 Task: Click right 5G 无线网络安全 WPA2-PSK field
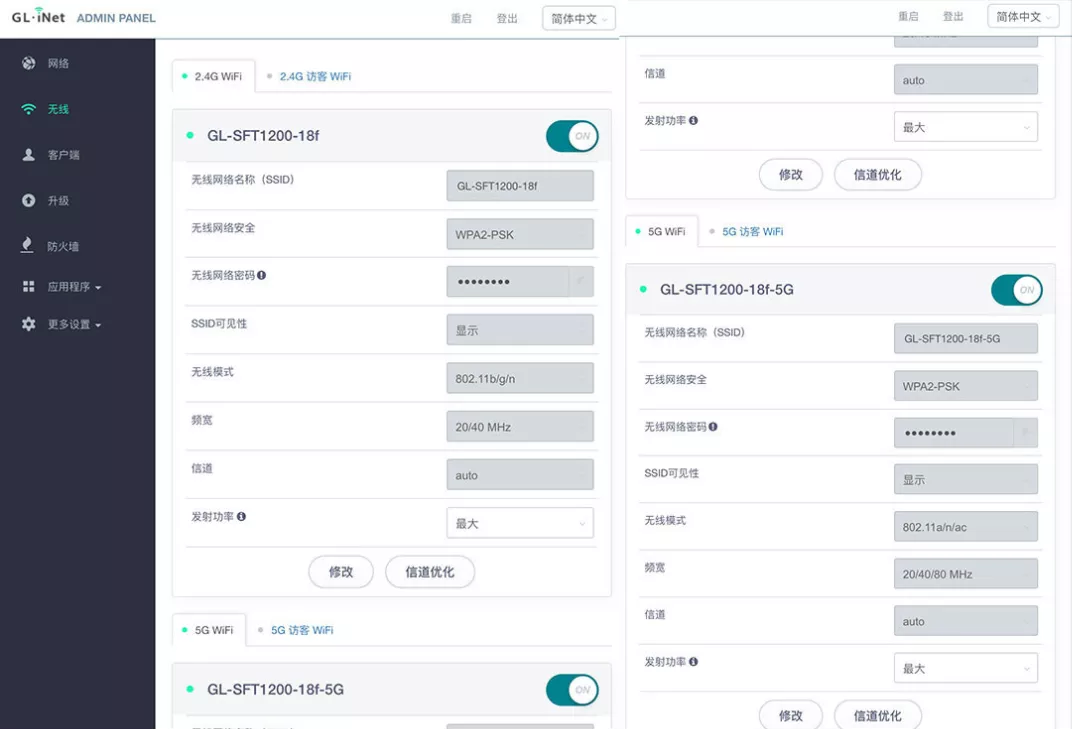point(965,386)
